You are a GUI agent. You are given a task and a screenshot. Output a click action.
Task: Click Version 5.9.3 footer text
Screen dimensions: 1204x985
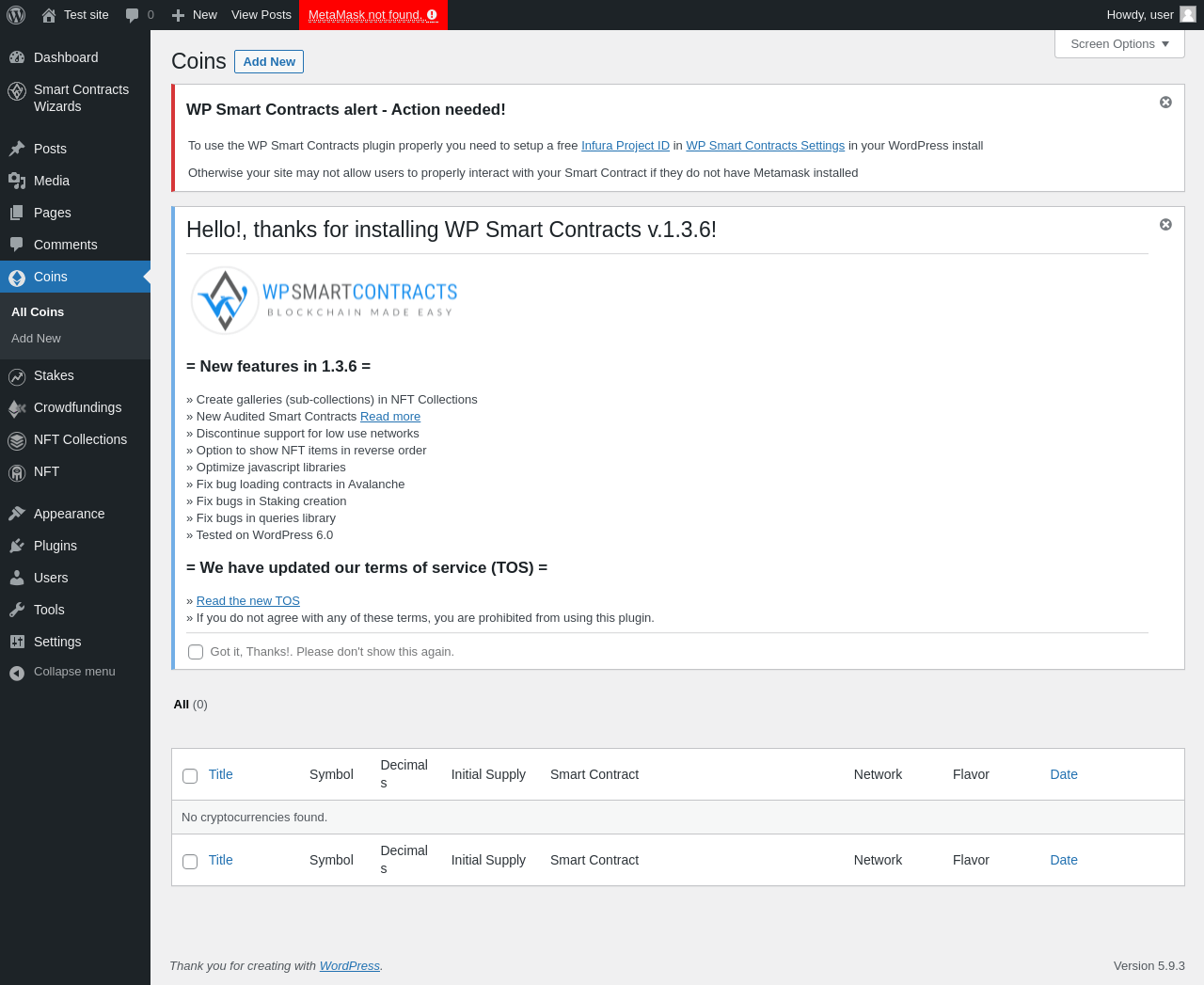click(1149, 966)
